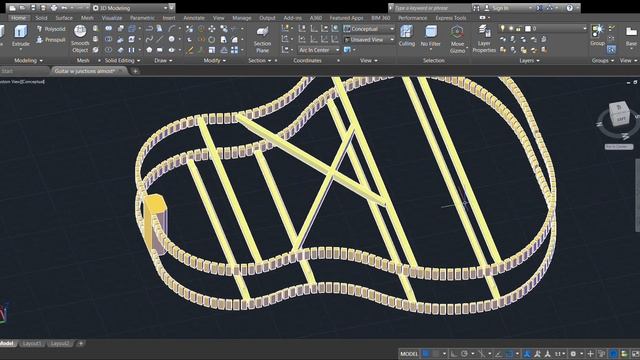
Task: Open the Annotate ribbon tab
Action: point(194,18)
